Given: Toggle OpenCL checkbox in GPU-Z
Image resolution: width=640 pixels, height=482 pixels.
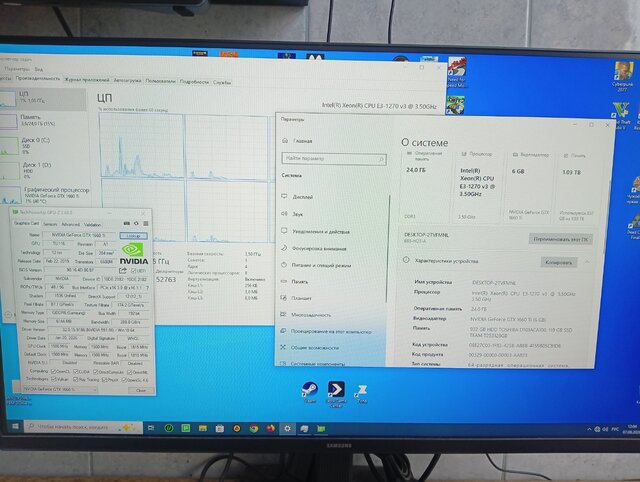Looking at the screenshot, I should point(53,371).
